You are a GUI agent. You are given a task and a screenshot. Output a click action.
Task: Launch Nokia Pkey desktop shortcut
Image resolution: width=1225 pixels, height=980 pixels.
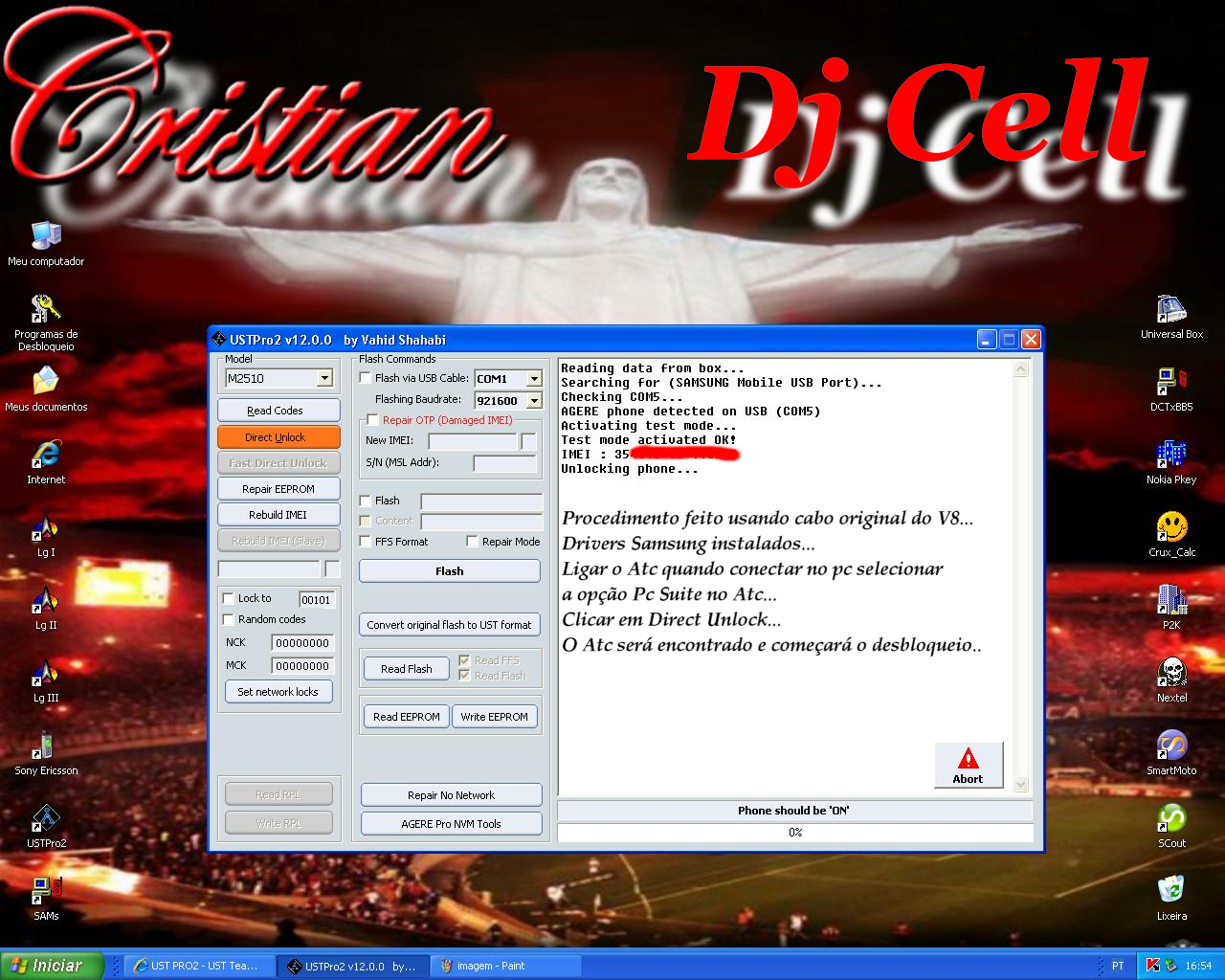tap(1171, 461)
